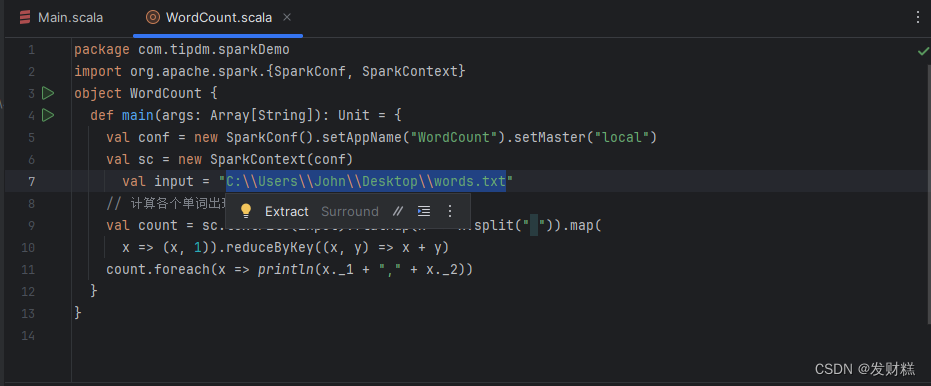
Task: Open more actions in the floating toolbar
Action: (x=449, y=211)
